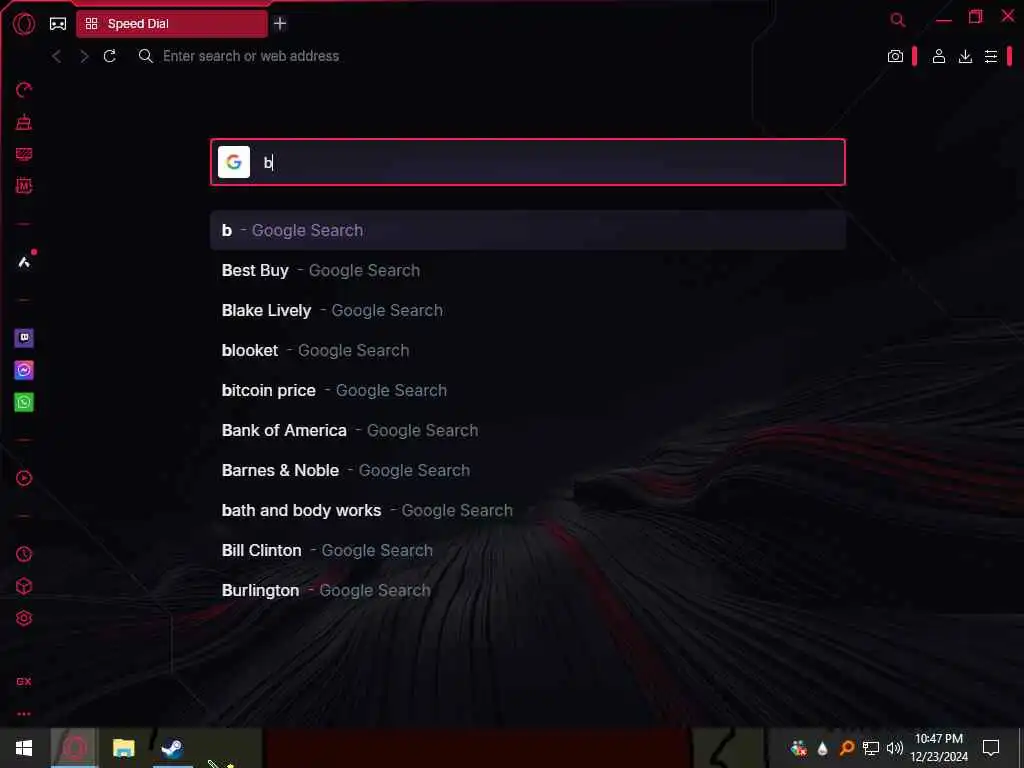Open sidebar three-dots more options
The width and height of the screenshot is (1024, 768).
(24, 714)
